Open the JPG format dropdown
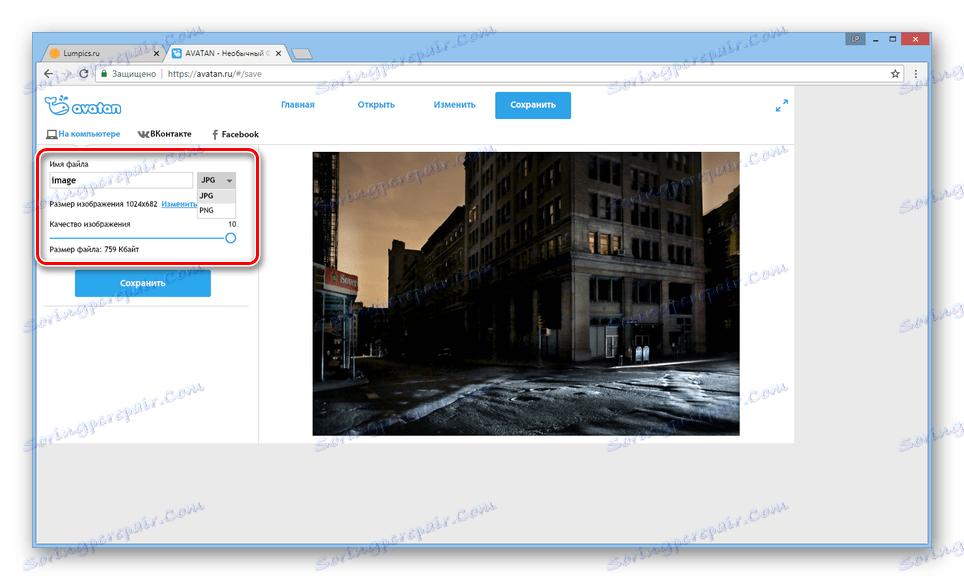Viewport: 964px width, 580px height. pyautogui.click(x=216, y=180)
